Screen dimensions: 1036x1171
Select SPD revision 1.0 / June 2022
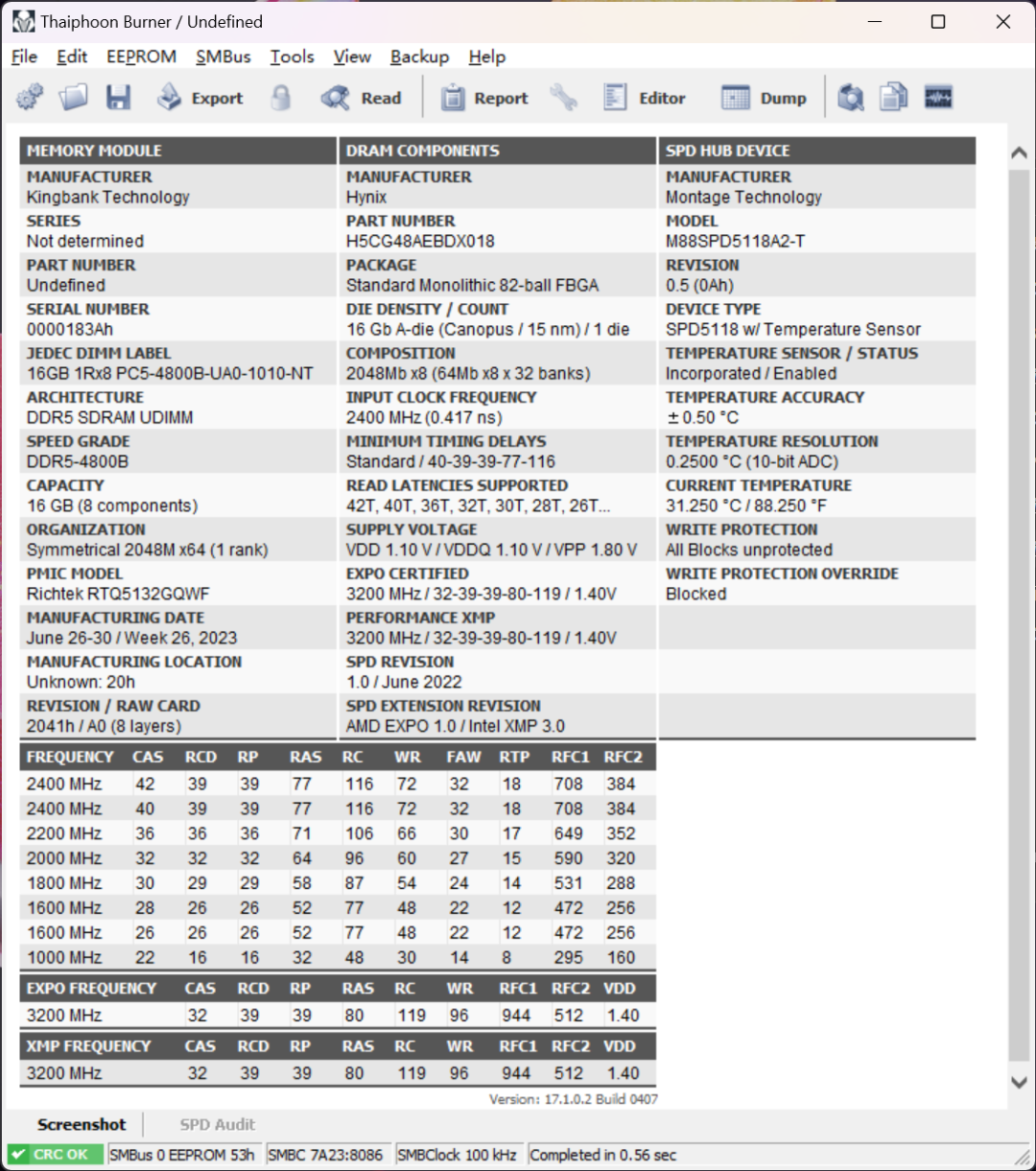pos(404,683)
